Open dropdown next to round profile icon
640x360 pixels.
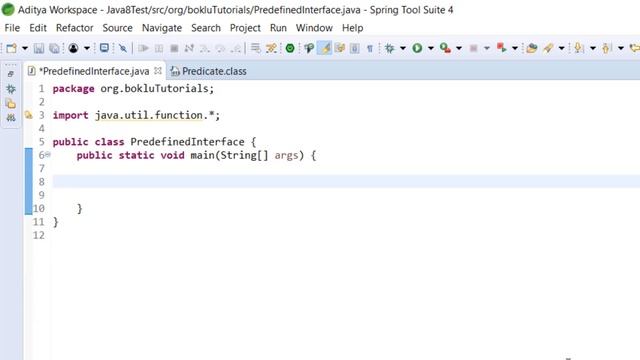pyautogui.click(x=87, y=48)
